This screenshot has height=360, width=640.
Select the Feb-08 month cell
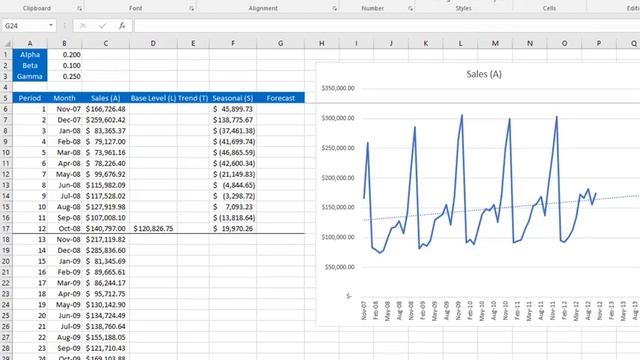(64, 142)
